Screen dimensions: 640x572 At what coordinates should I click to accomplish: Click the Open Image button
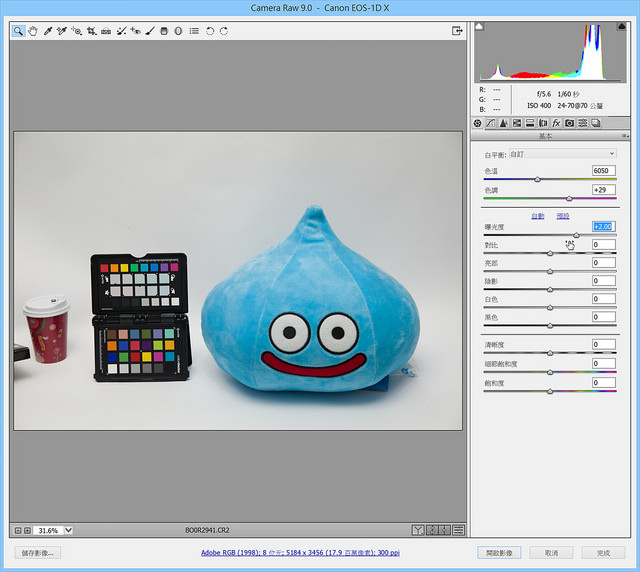pyautogui.click(x=499, y=553)
